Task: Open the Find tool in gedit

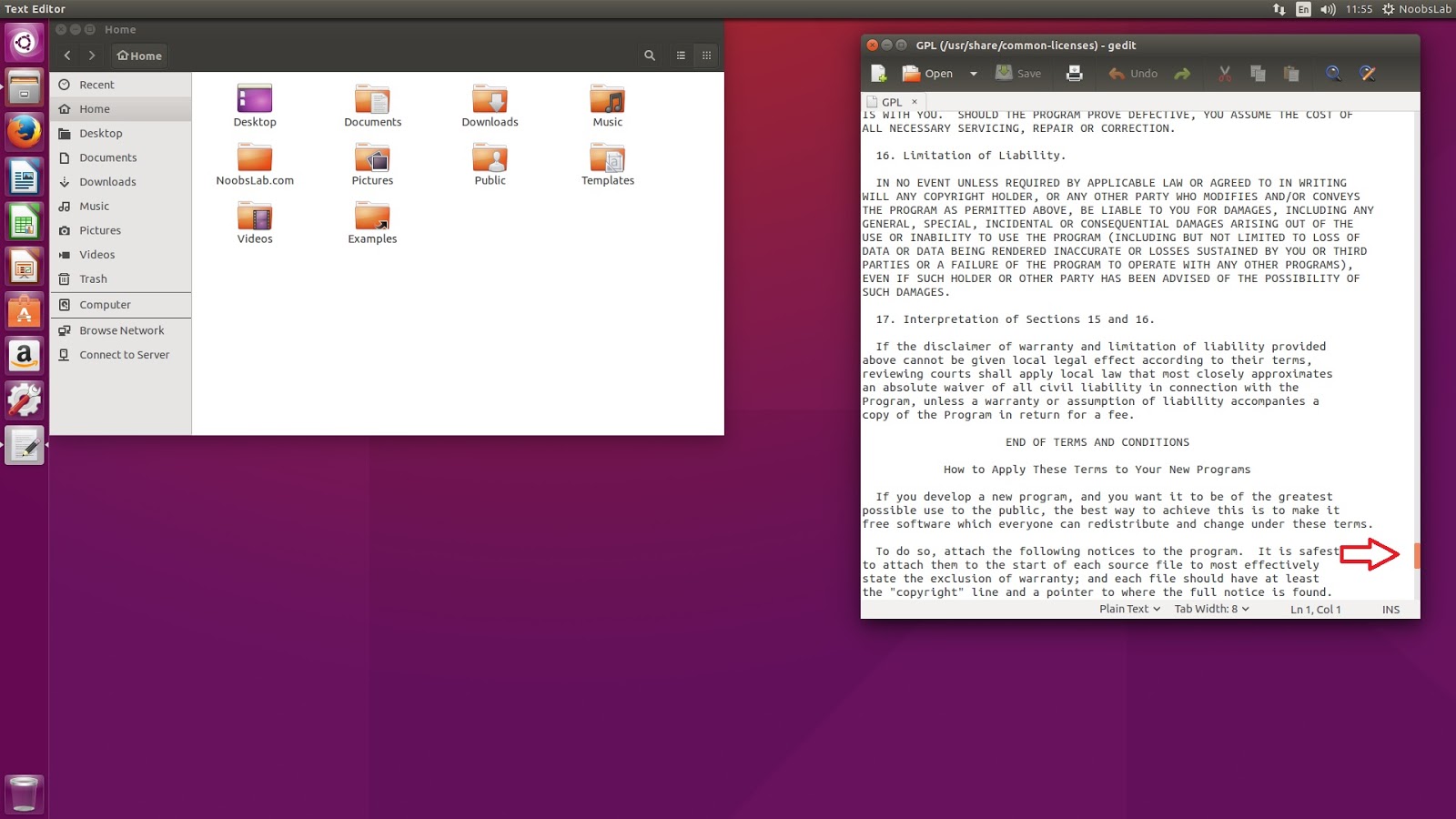Action: (1332, 74)
